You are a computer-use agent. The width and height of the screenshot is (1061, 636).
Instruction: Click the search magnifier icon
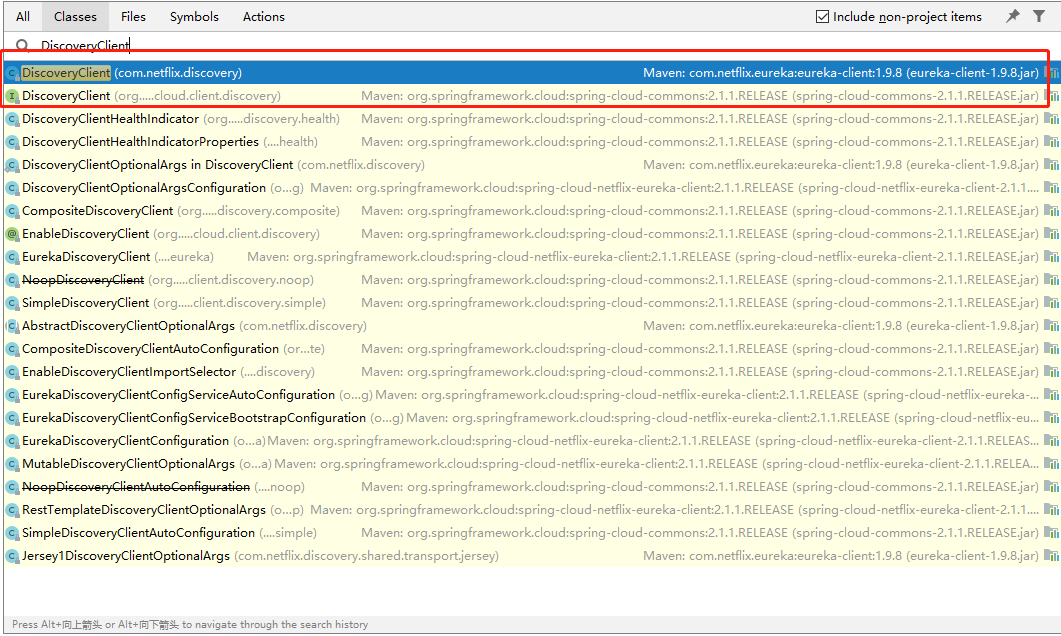[x=22, y=45]
